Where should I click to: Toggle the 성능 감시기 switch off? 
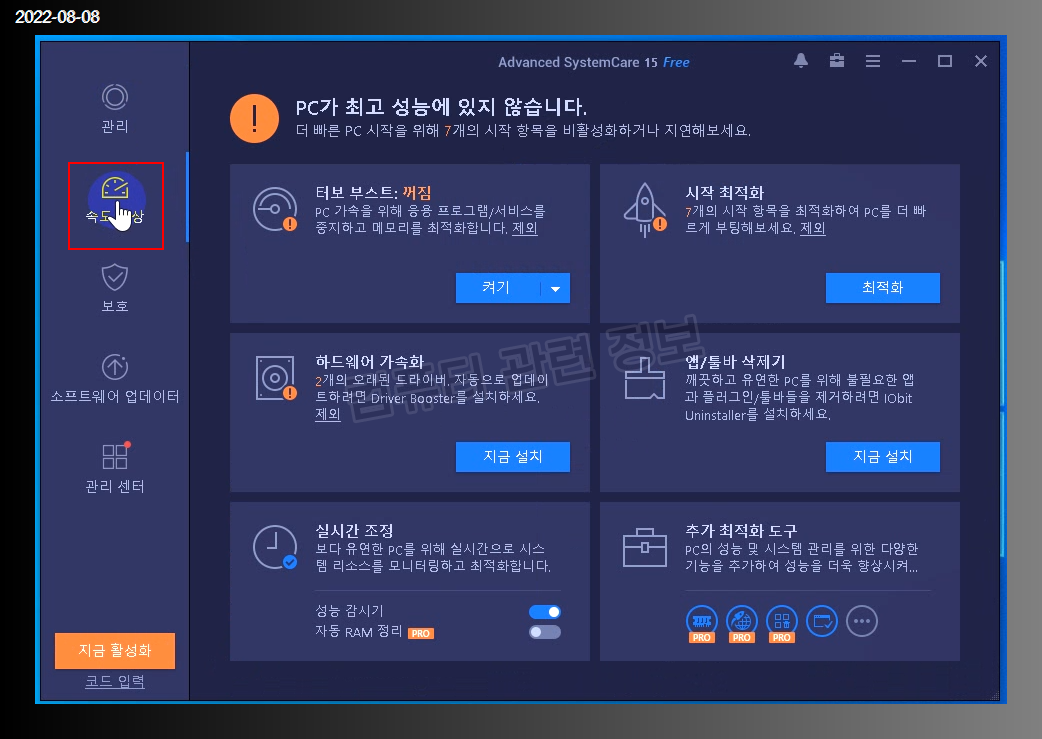click(x=545, y=611)
